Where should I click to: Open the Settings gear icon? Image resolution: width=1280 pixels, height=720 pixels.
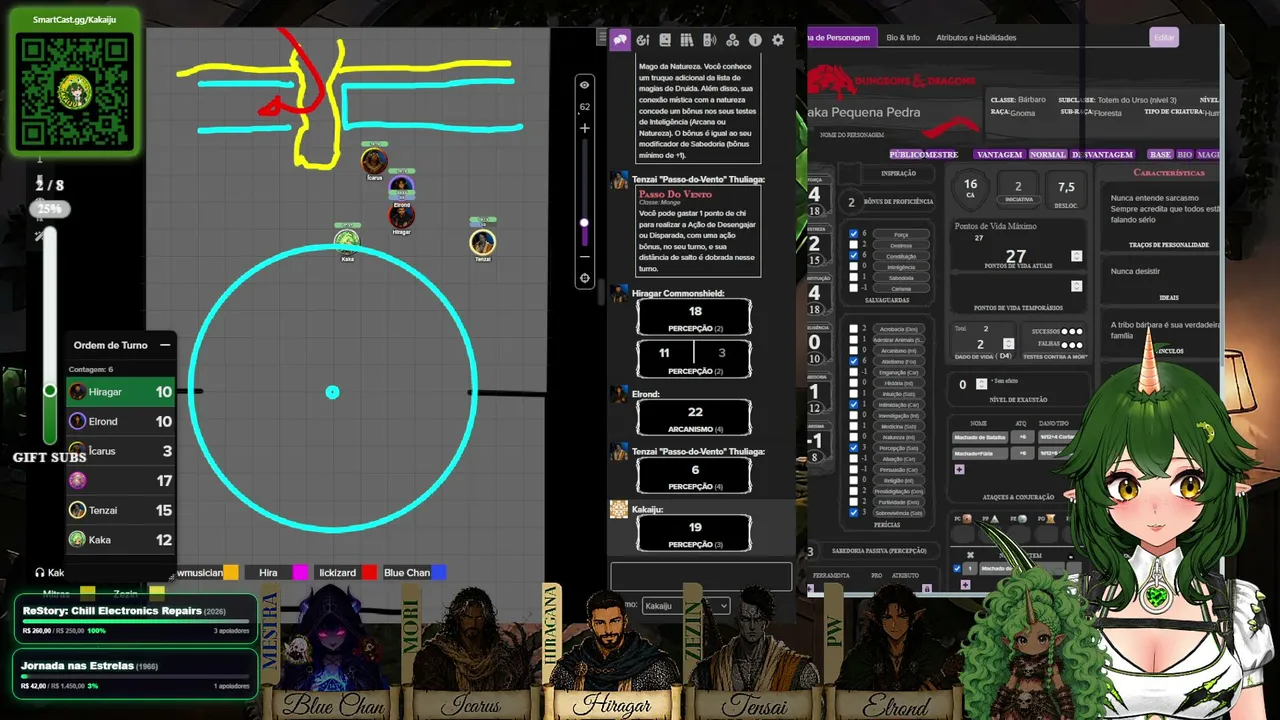(778, 40)
